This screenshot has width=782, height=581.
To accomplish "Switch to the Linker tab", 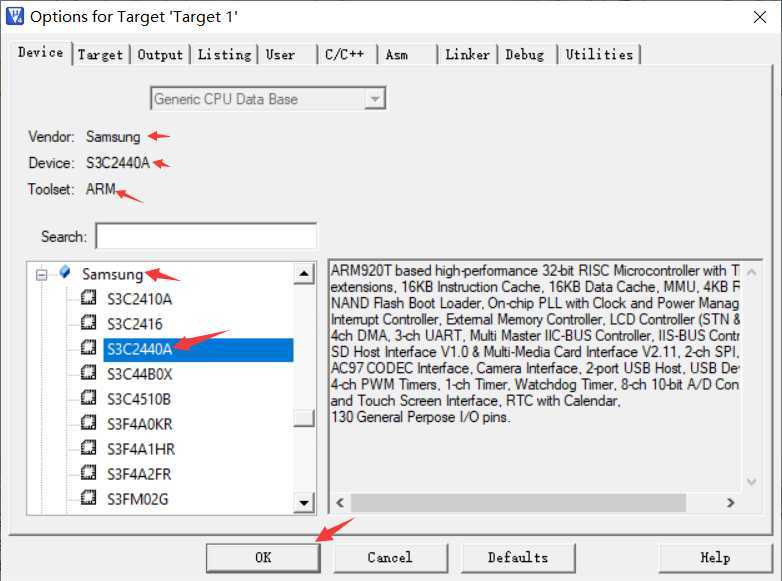I will [467, 54].
